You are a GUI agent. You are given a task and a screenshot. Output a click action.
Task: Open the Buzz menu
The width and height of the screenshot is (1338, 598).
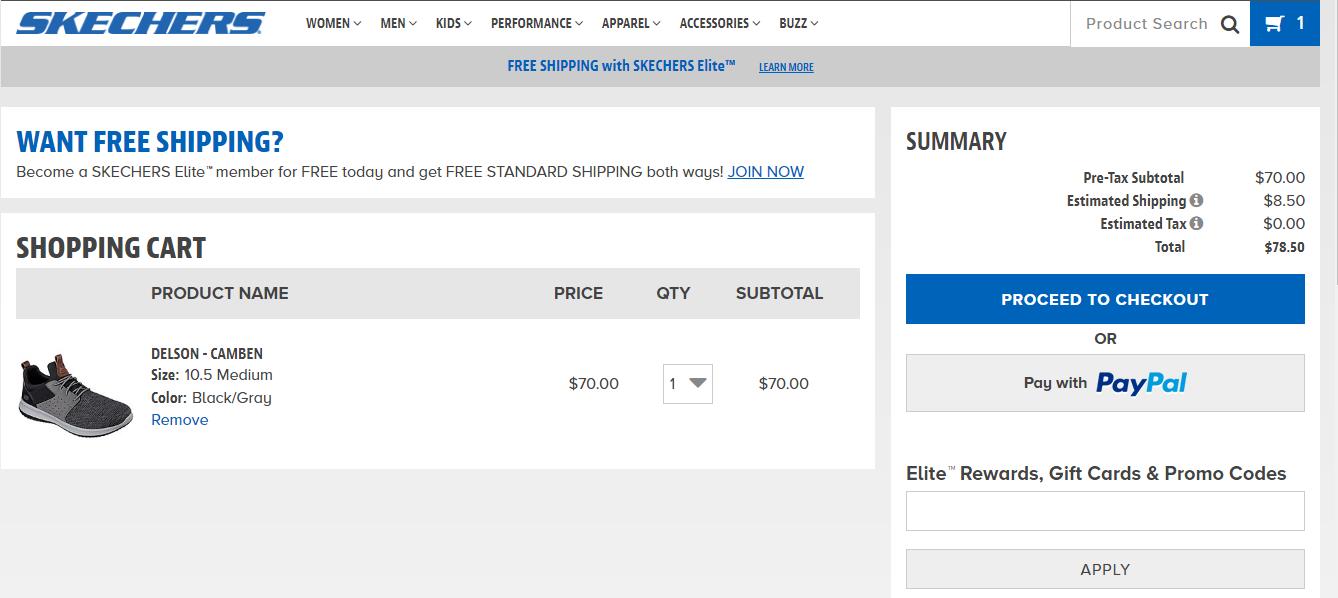[798, 23]
